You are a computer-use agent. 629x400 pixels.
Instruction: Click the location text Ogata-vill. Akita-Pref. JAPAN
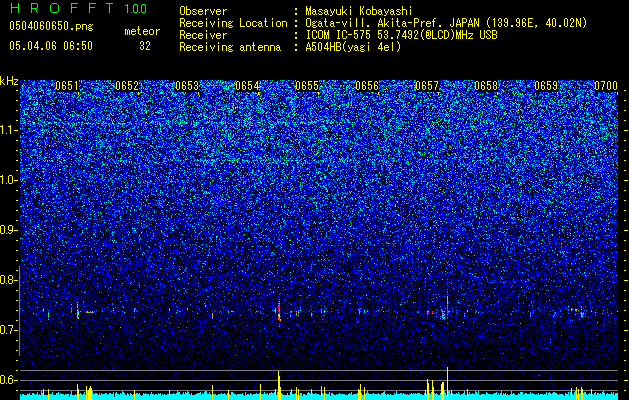[x=390, y=23]
